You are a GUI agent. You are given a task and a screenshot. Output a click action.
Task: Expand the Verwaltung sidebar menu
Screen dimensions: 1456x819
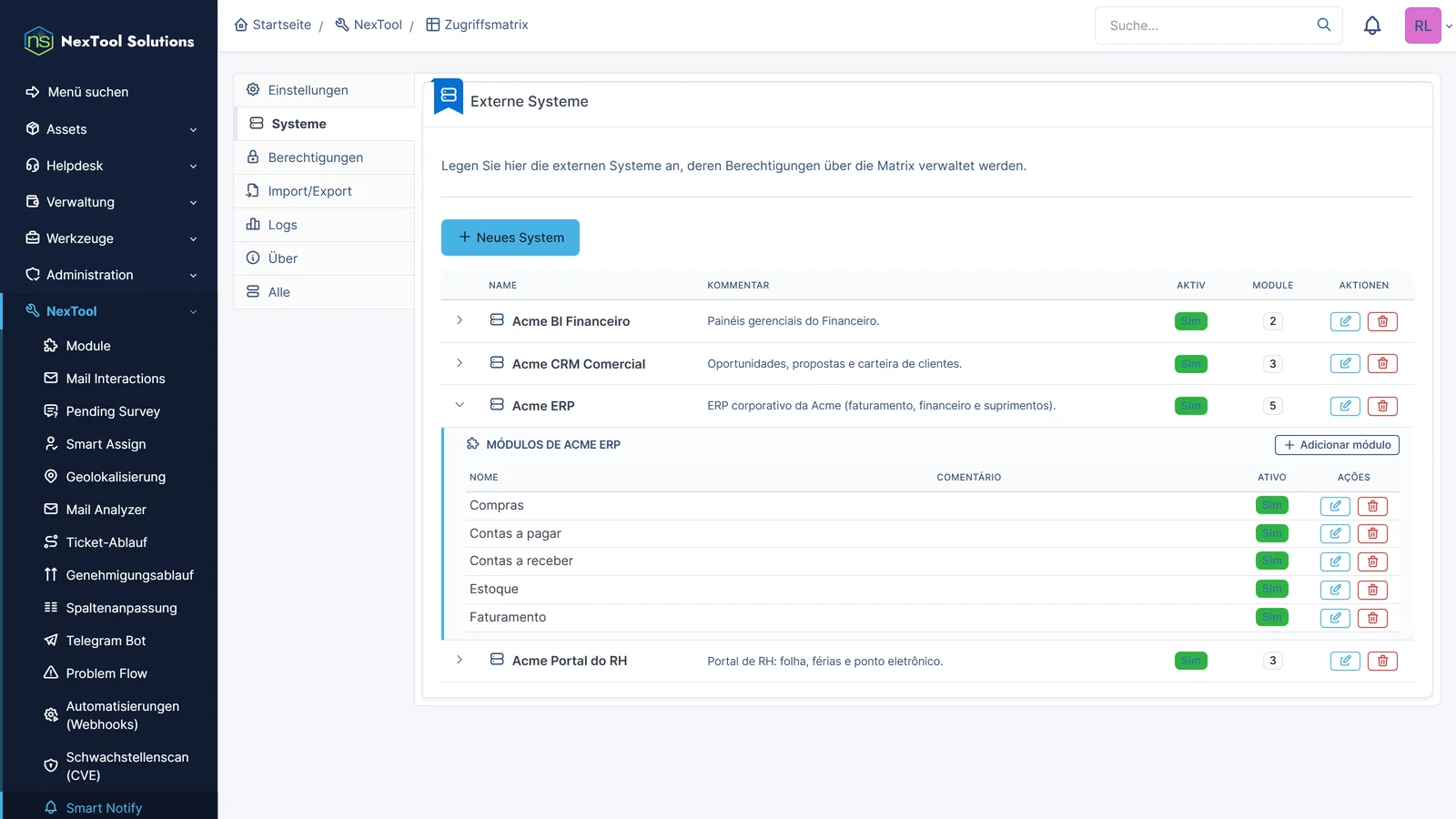click(x=109, y=202)
